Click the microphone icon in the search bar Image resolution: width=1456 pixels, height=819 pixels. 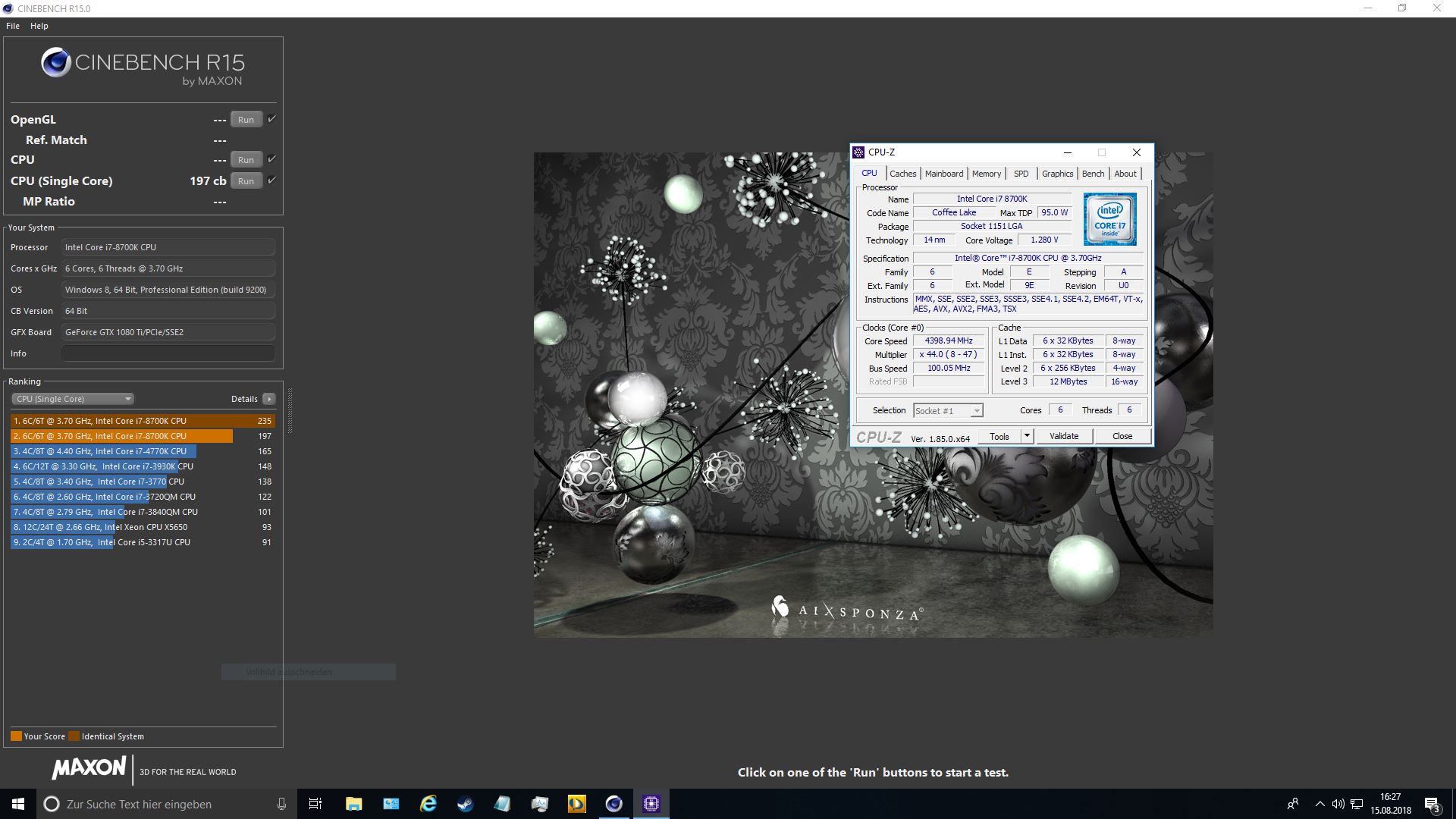[x=281, y=804]
